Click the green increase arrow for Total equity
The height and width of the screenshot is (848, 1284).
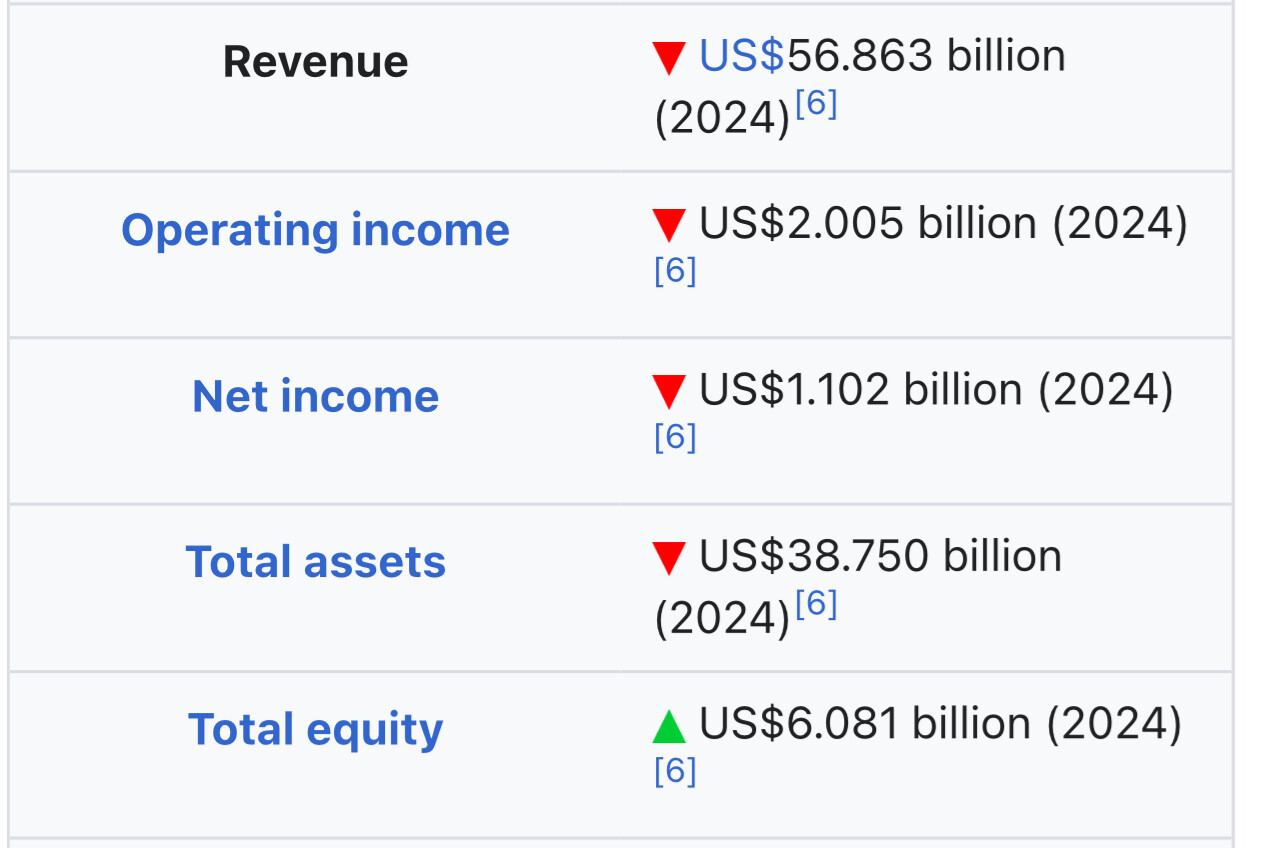[x=668, y=727]
